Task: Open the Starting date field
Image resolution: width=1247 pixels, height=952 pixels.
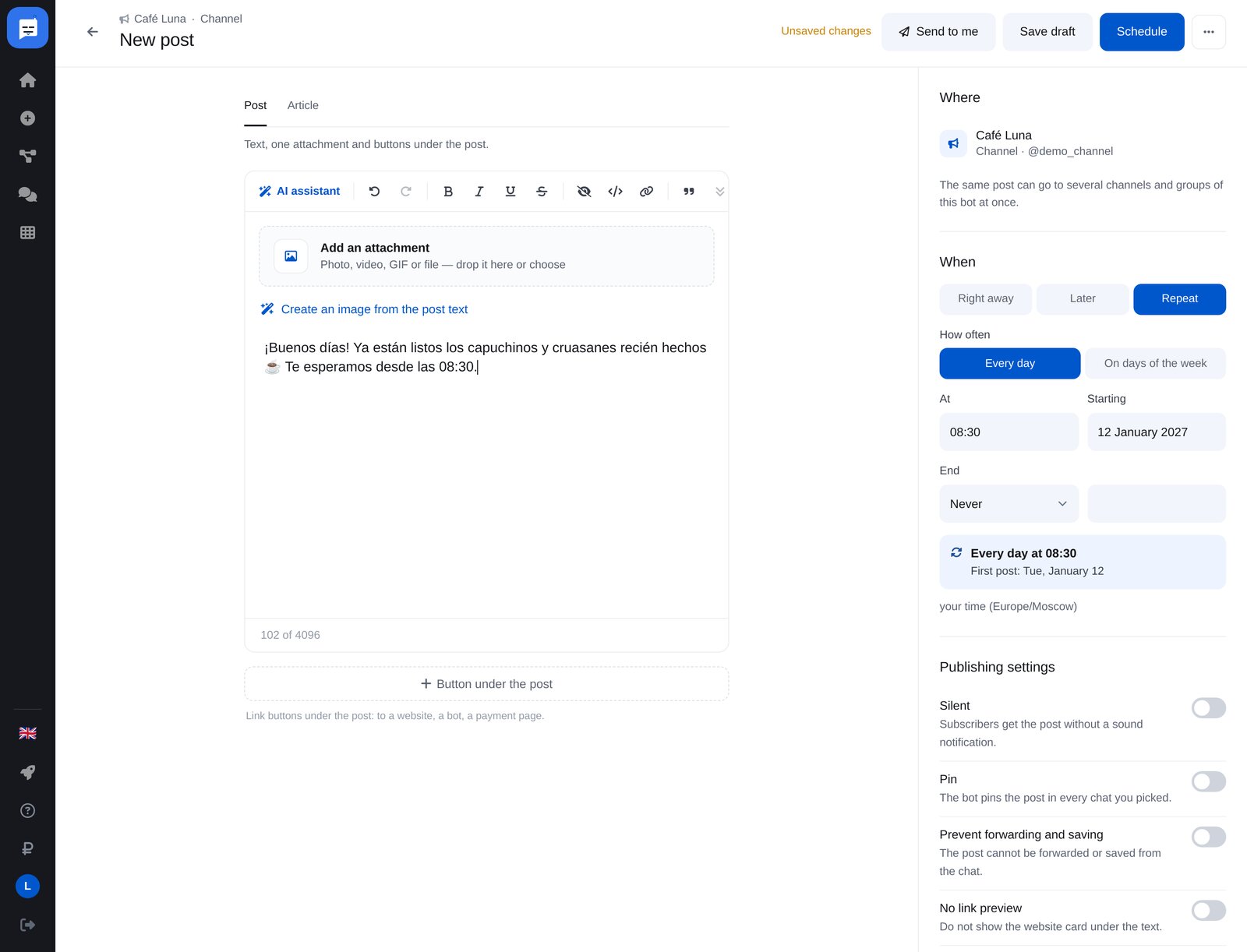Action: coord(1157,432)
